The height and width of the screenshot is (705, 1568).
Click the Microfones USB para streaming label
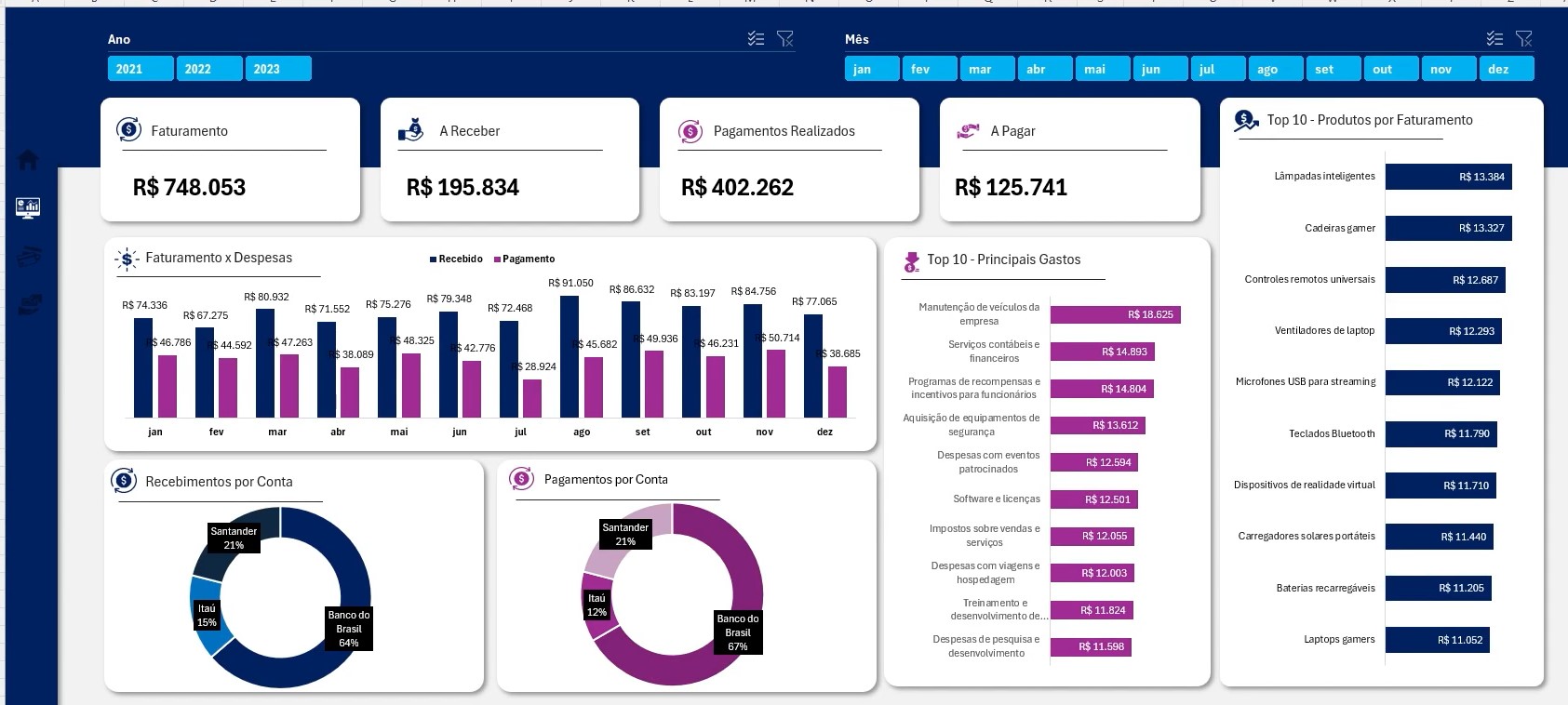[x=1305, y=381]
